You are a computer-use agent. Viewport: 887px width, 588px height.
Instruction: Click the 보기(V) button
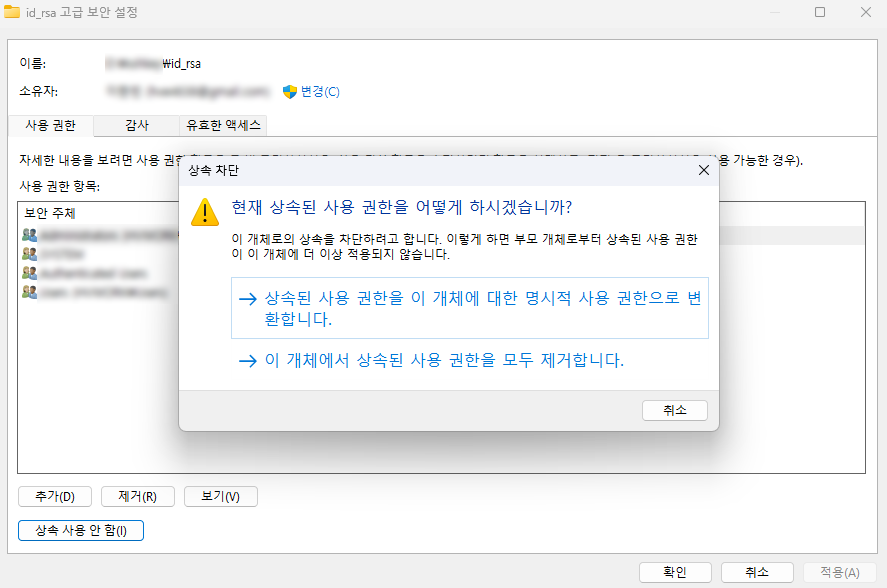(220, 496)
